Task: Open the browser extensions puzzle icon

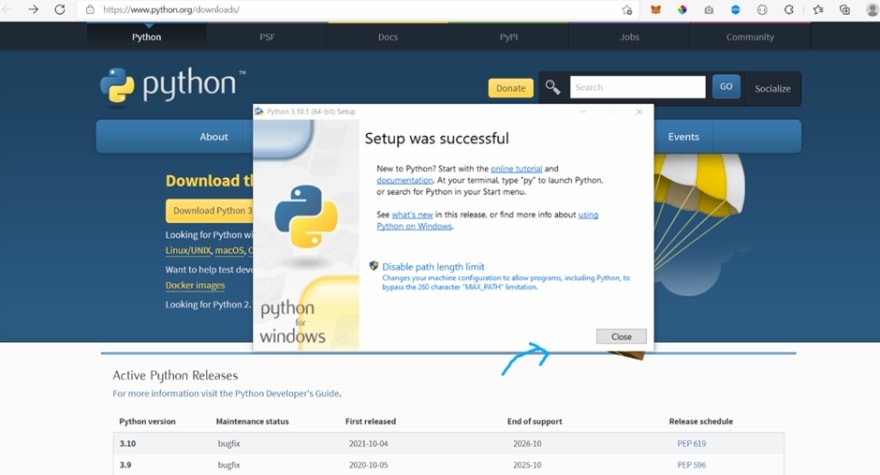Action: 789,10
